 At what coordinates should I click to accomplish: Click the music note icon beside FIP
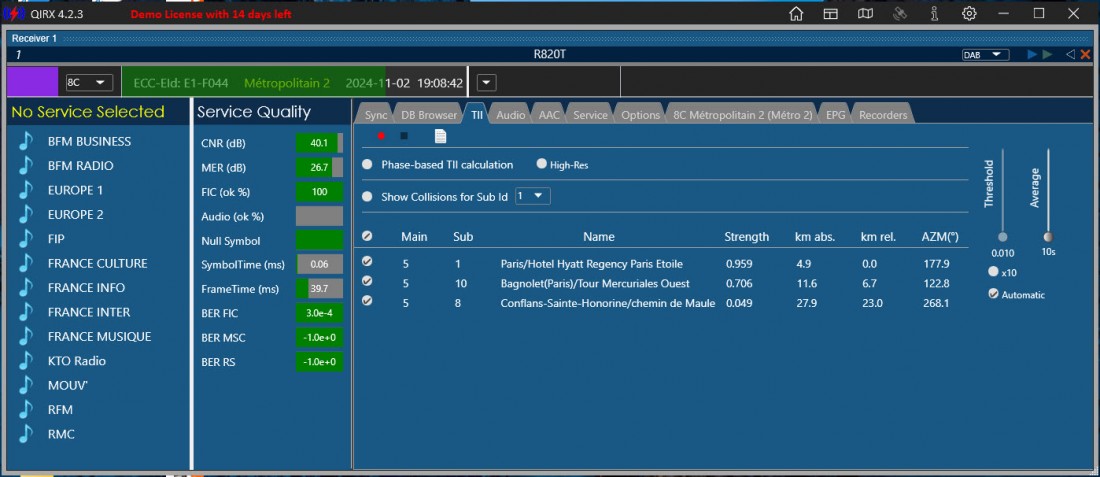26,238
